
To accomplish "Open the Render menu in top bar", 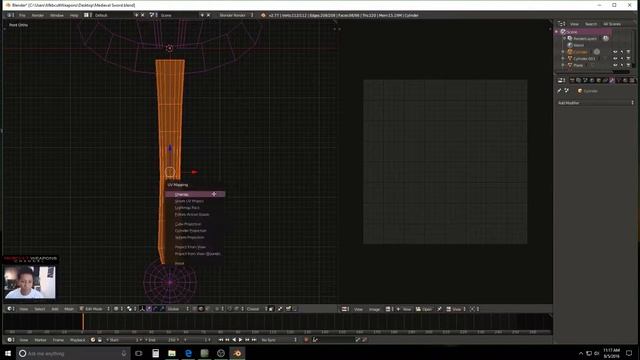I will (38, 15).
